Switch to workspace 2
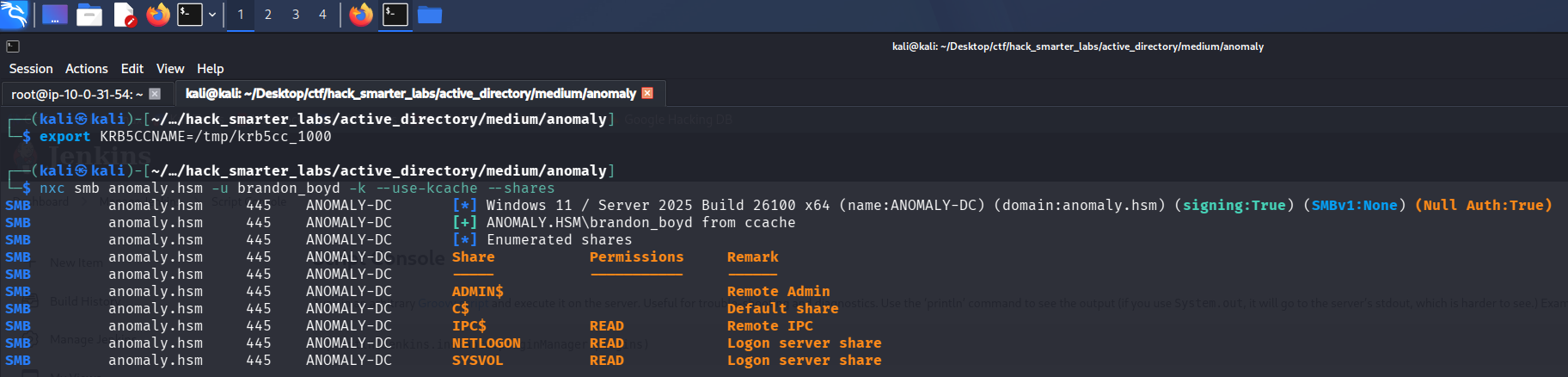This screenshot has width=1568, height=377. tap(268, 15)
